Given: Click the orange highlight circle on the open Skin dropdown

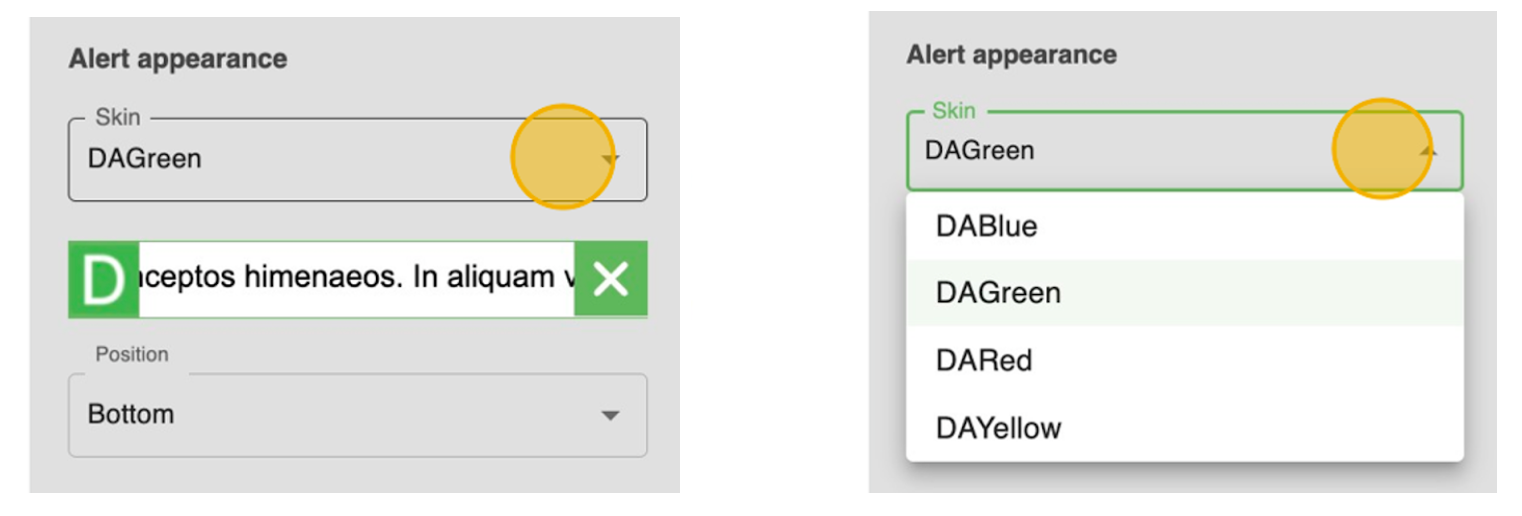Looking at the screenshot, I should (1381, 148).
